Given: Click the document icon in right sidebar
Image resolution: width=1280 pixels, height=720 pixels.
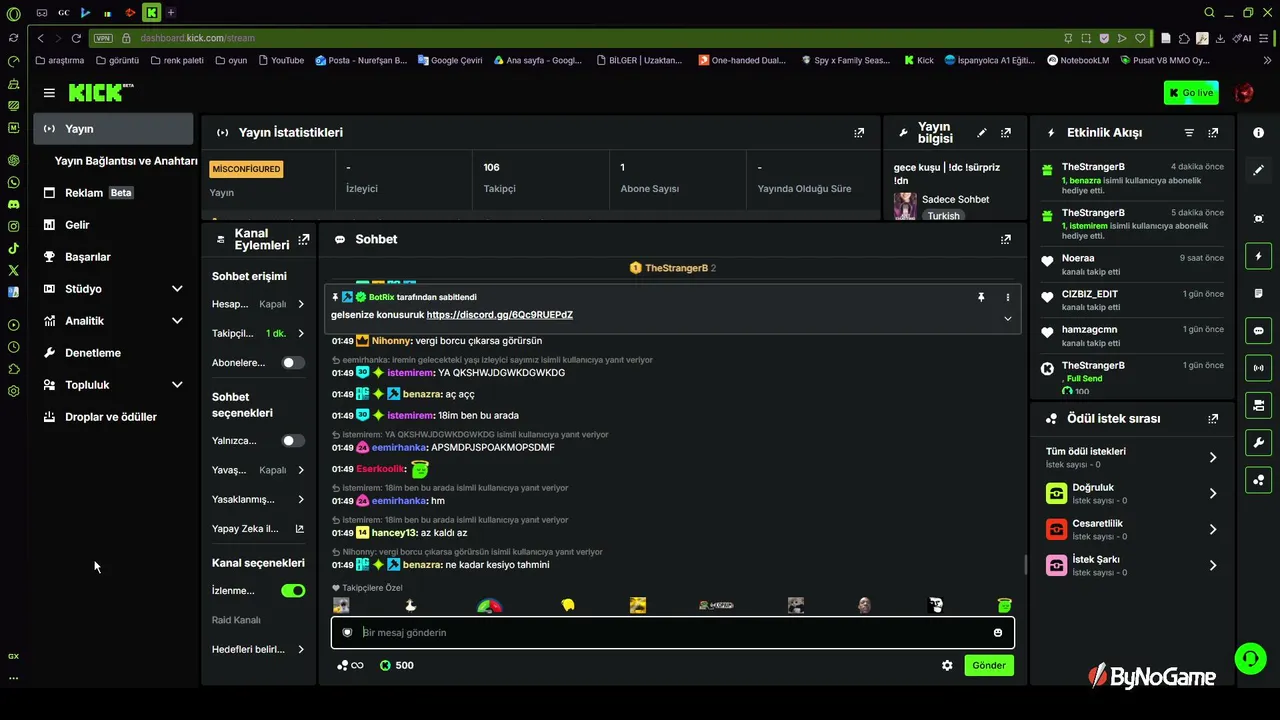Looking at the screenshot, I should point(1258,293).
